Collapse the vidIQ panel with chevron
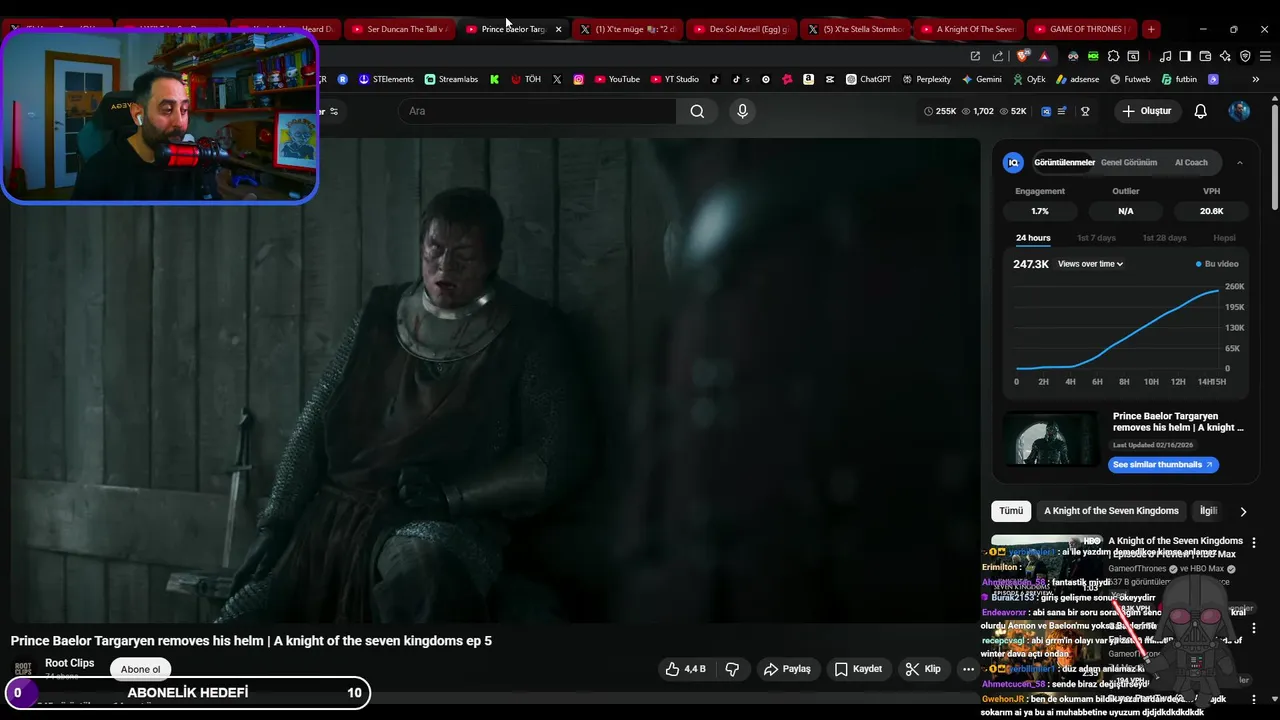The width and height of the screenshot is (1280, 720). coord(1240,162)
